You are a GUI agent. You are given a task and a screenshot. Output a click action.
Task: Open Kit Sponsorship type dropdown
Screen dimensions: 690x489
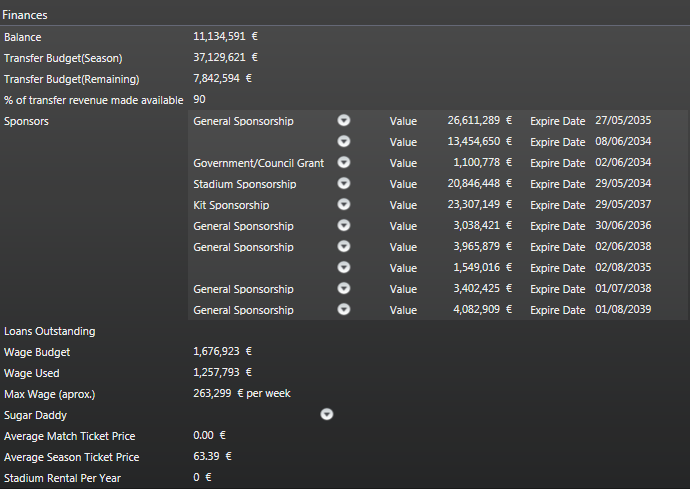click(344, 204)
